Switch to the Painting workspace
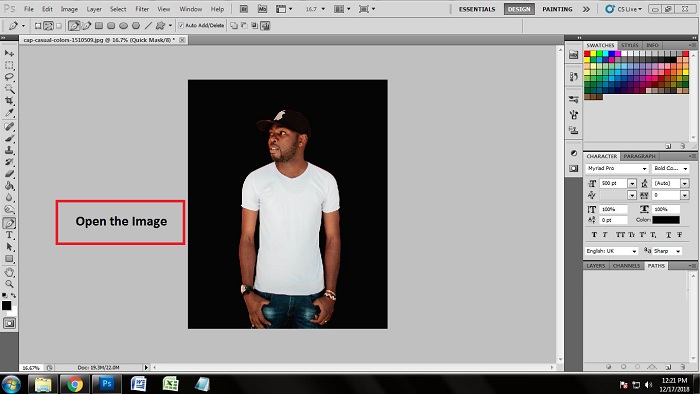Viewport: 700px width, 394px height. 557,9
